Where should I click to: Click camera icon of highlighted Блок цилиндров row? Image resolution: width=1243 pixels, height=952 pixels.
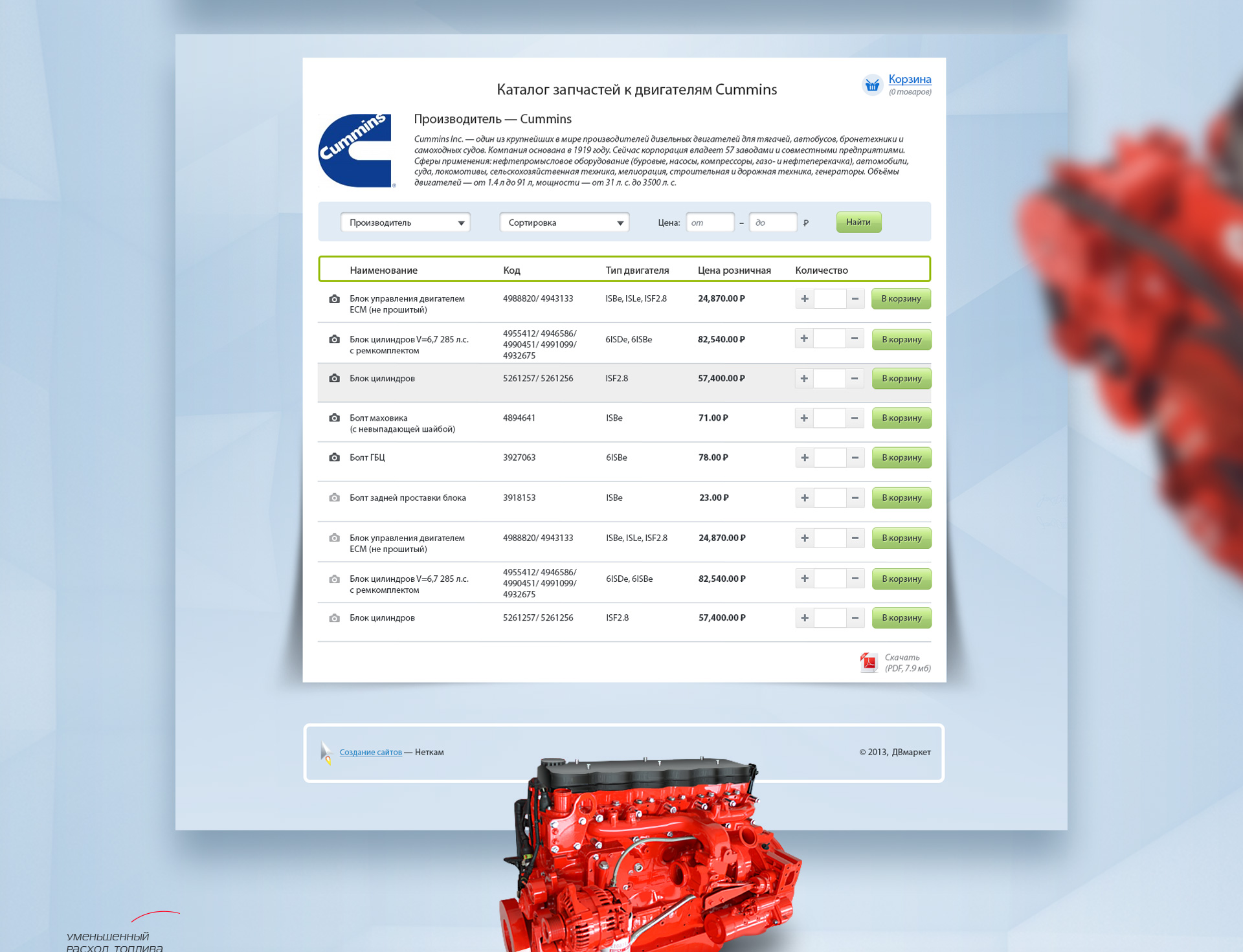tap(334, 378)
